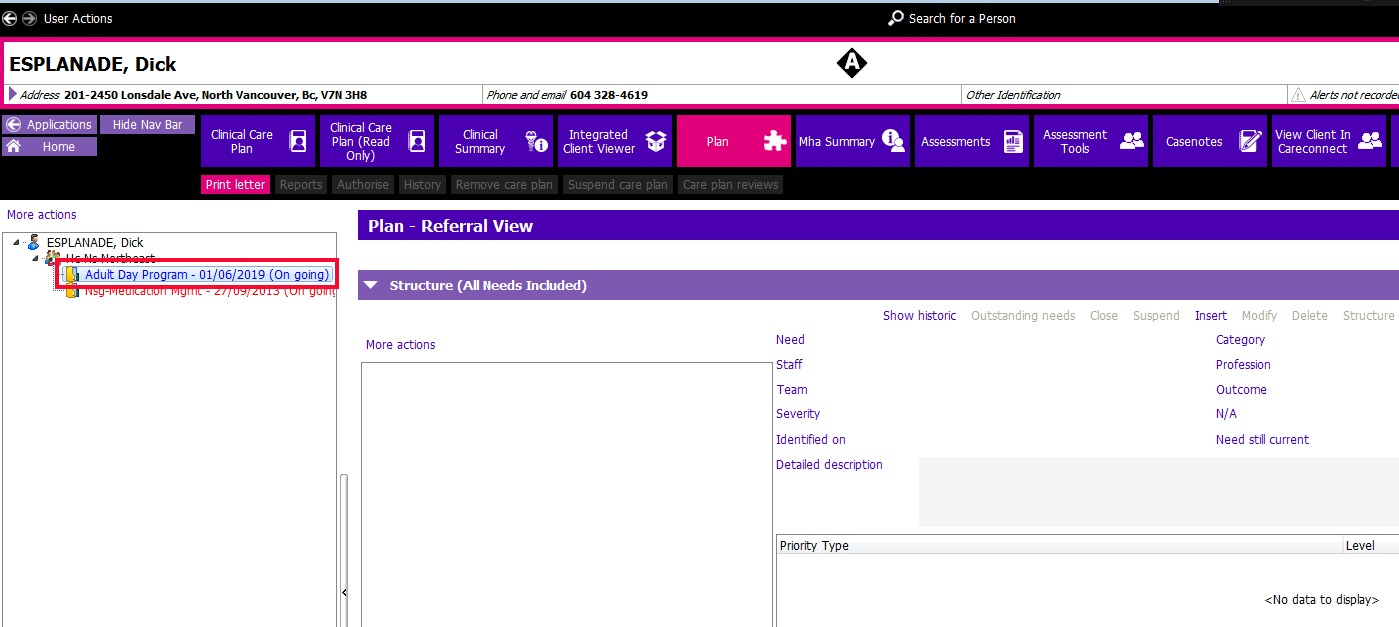Open the Casenotes tile
Image resolution: width=1399 pixels, height=627 pixels.
click(x=1210, y=141)
